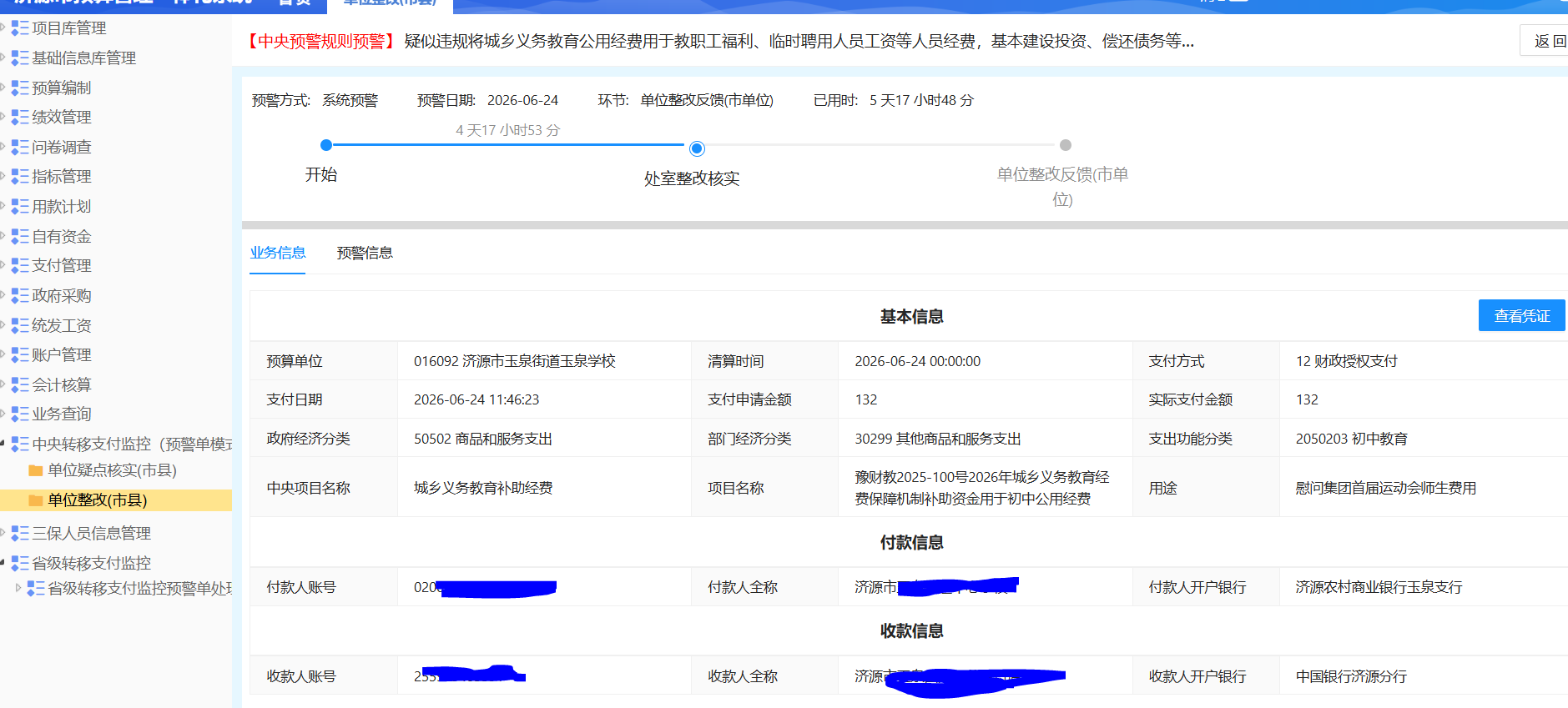Switch to the 预警信息 tab
Image resolution: width=1568 pixels, height=708 pixels.
click(x=365, y=253)
